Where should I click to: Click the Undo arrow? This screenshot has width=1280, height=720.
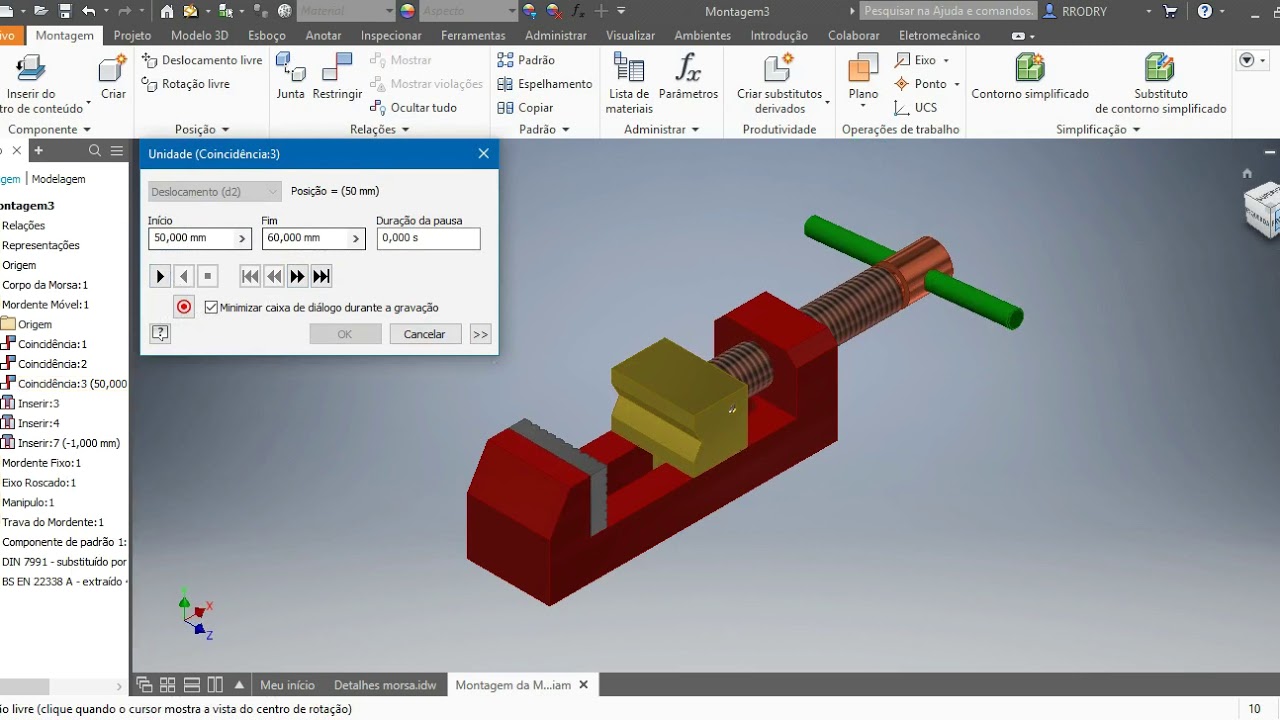point(89,11)
